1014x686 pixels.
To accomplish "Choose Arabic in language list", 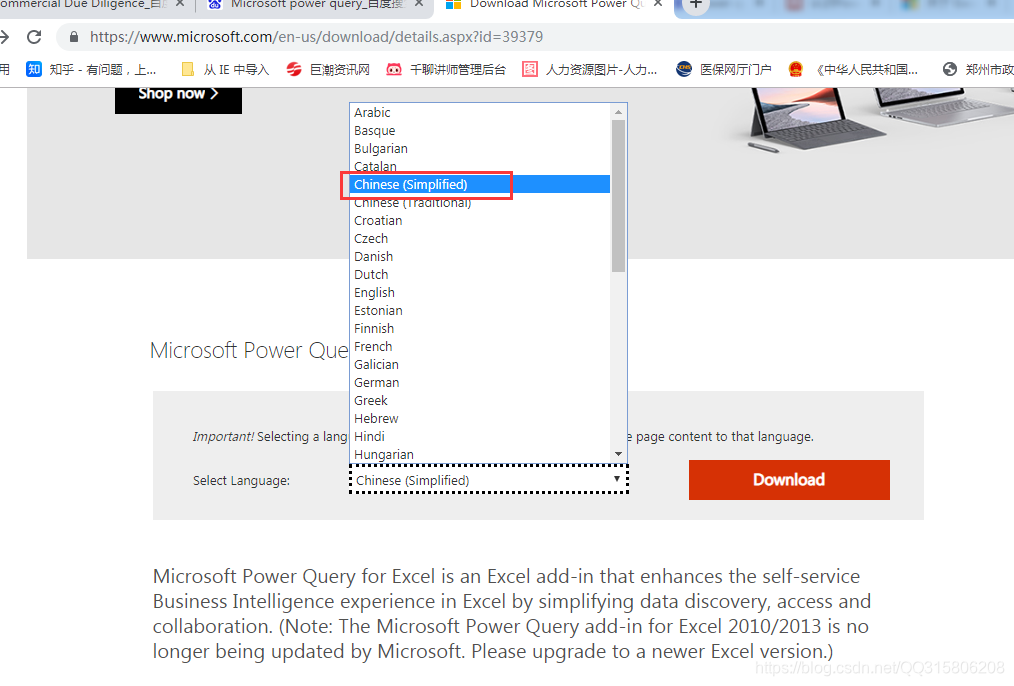I will (479, 113).
